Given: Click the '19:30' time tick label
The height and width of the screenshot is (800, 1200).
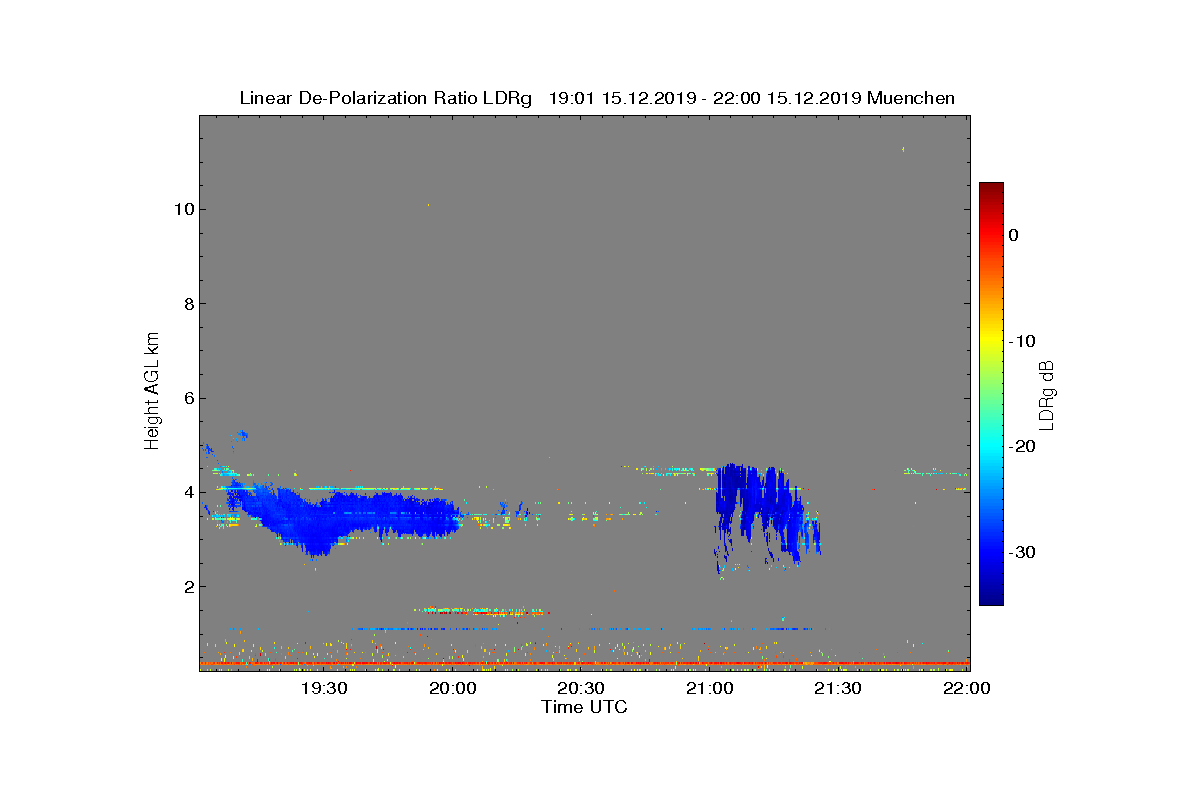Looking at the screenshot, I should coord(324,688).
